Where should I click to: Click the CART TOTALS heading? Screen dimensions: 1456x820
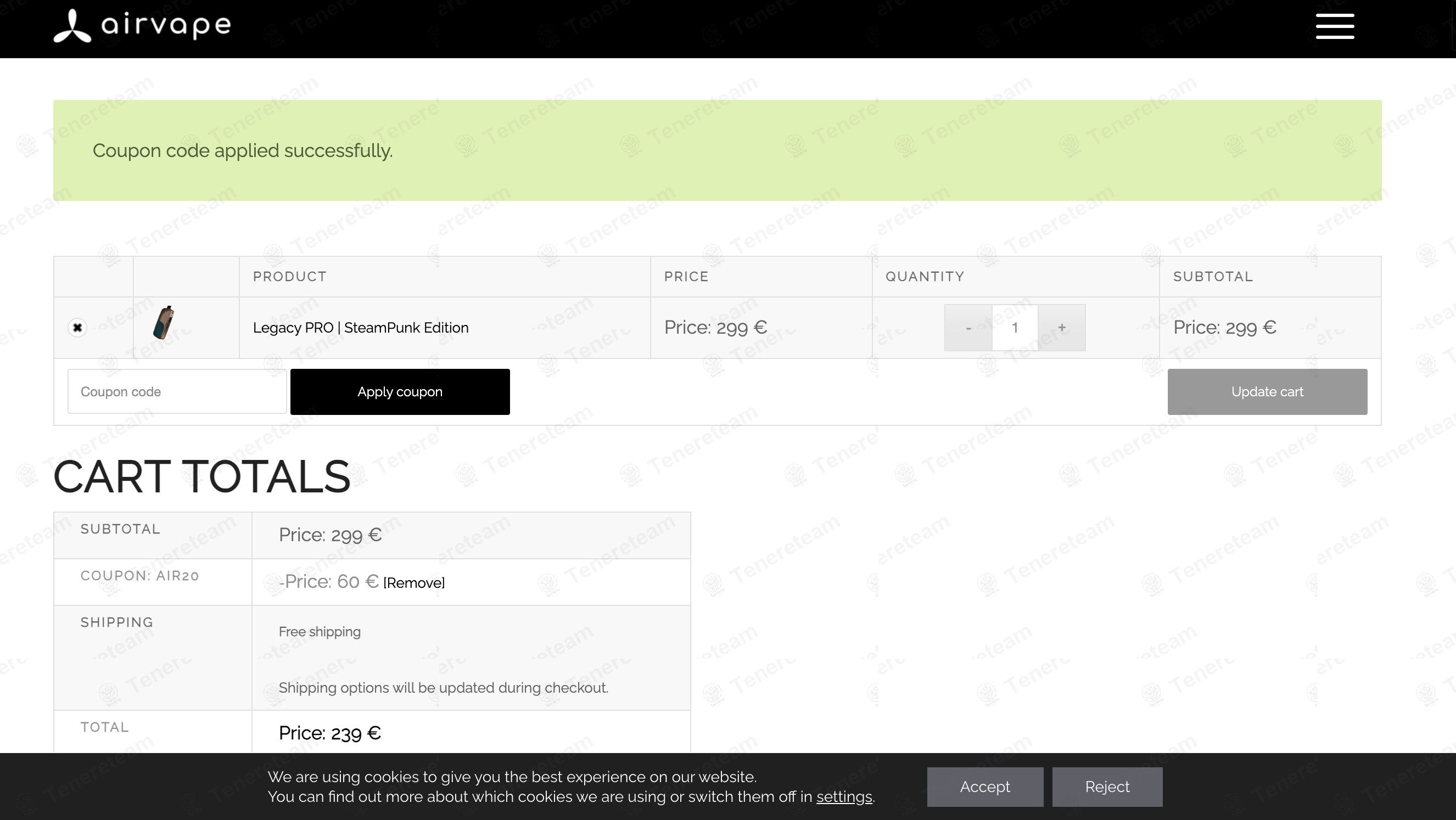(202, 476)
